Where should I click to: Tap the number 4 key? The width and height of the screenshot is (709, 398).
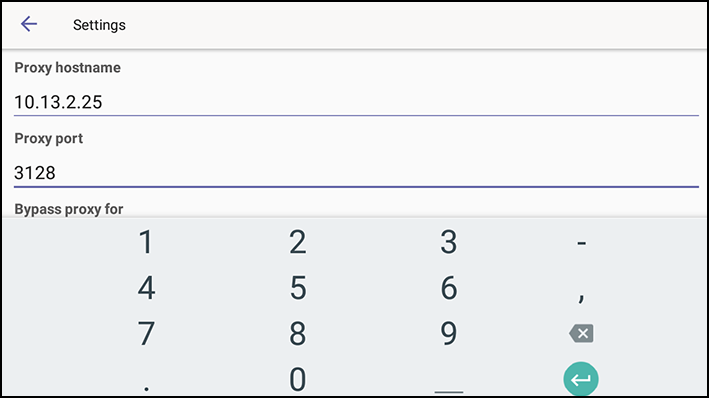pyautogui.click(x=146, y=288)
